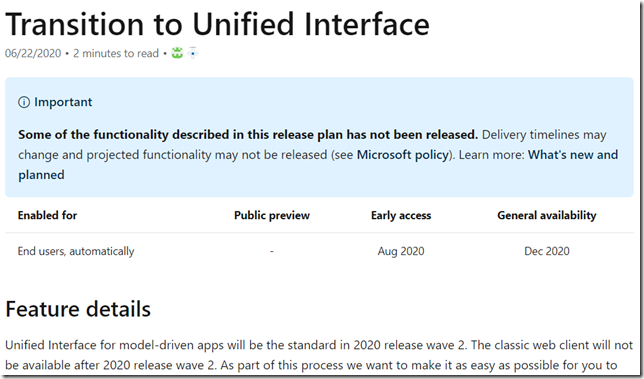Click the Aug 2020 early access cell

click(x=401, y=251)
